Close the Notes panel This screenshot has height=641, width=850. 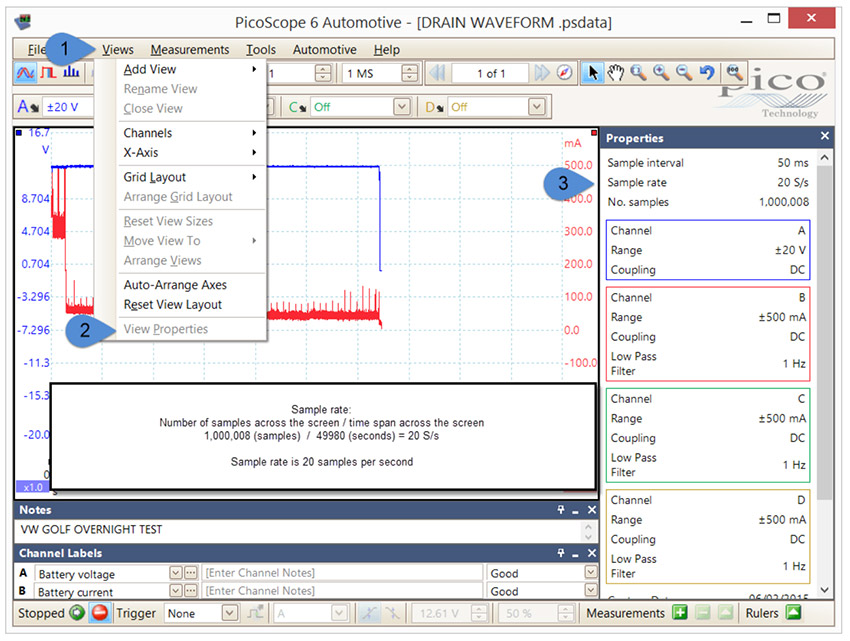(x=591, y=510)
